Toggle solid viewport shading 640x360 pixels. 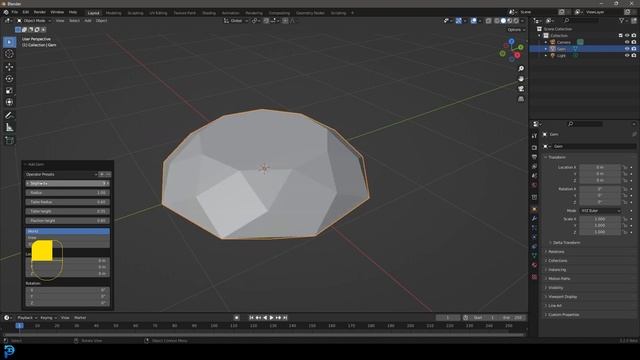[x=503, y=21]
